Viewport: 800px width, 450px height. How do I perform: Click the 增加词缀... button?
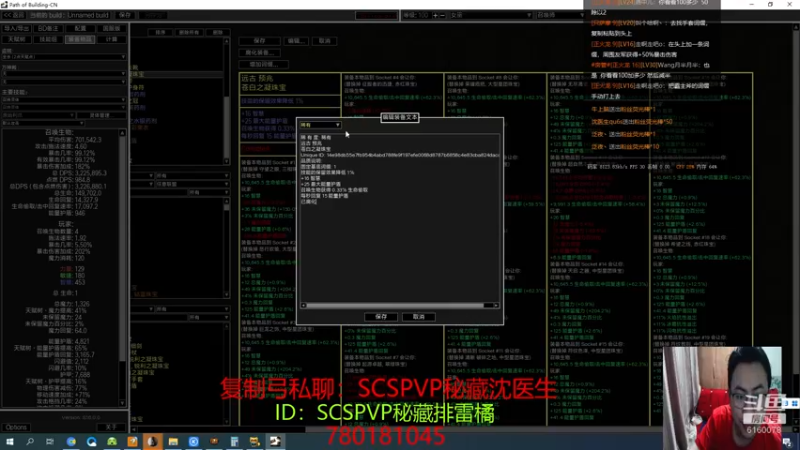coord(264,65)
